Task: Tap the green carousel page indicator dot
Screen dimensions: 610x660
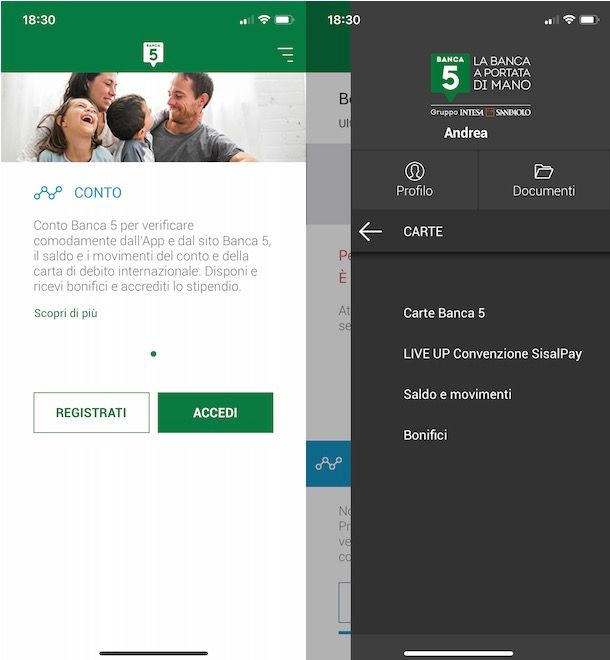Action: [x=154, y=354]
